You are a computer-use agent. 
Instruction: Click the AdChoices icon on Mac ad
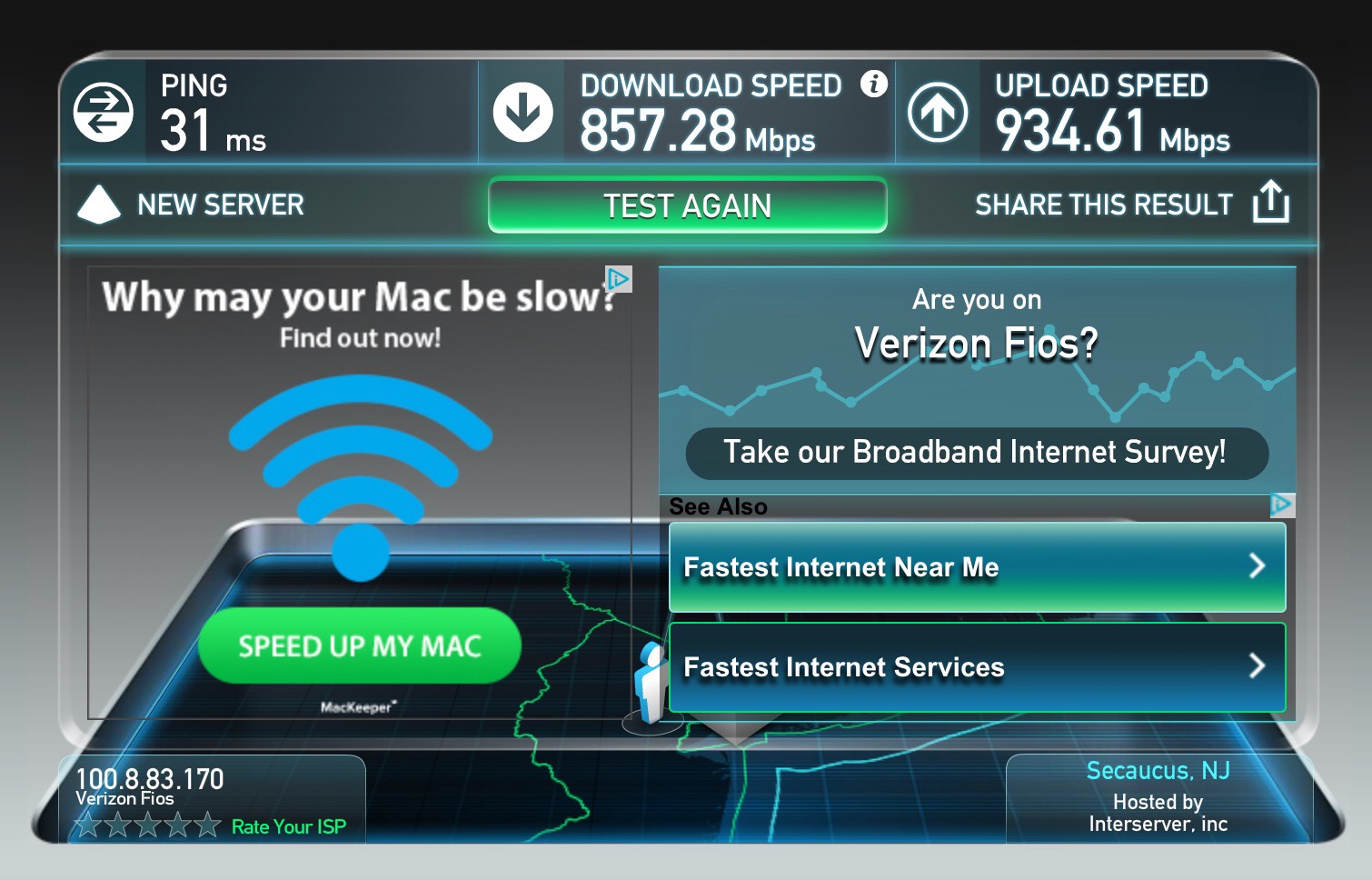(x=619, y=279)
